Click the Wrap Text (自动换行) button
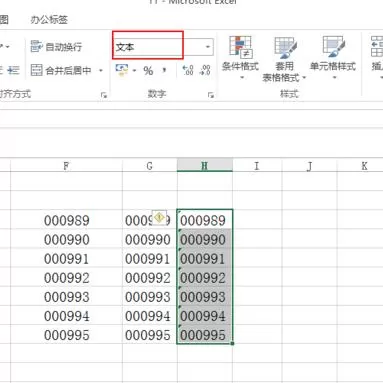Screen dimensions: 383x383 (56, 47)
